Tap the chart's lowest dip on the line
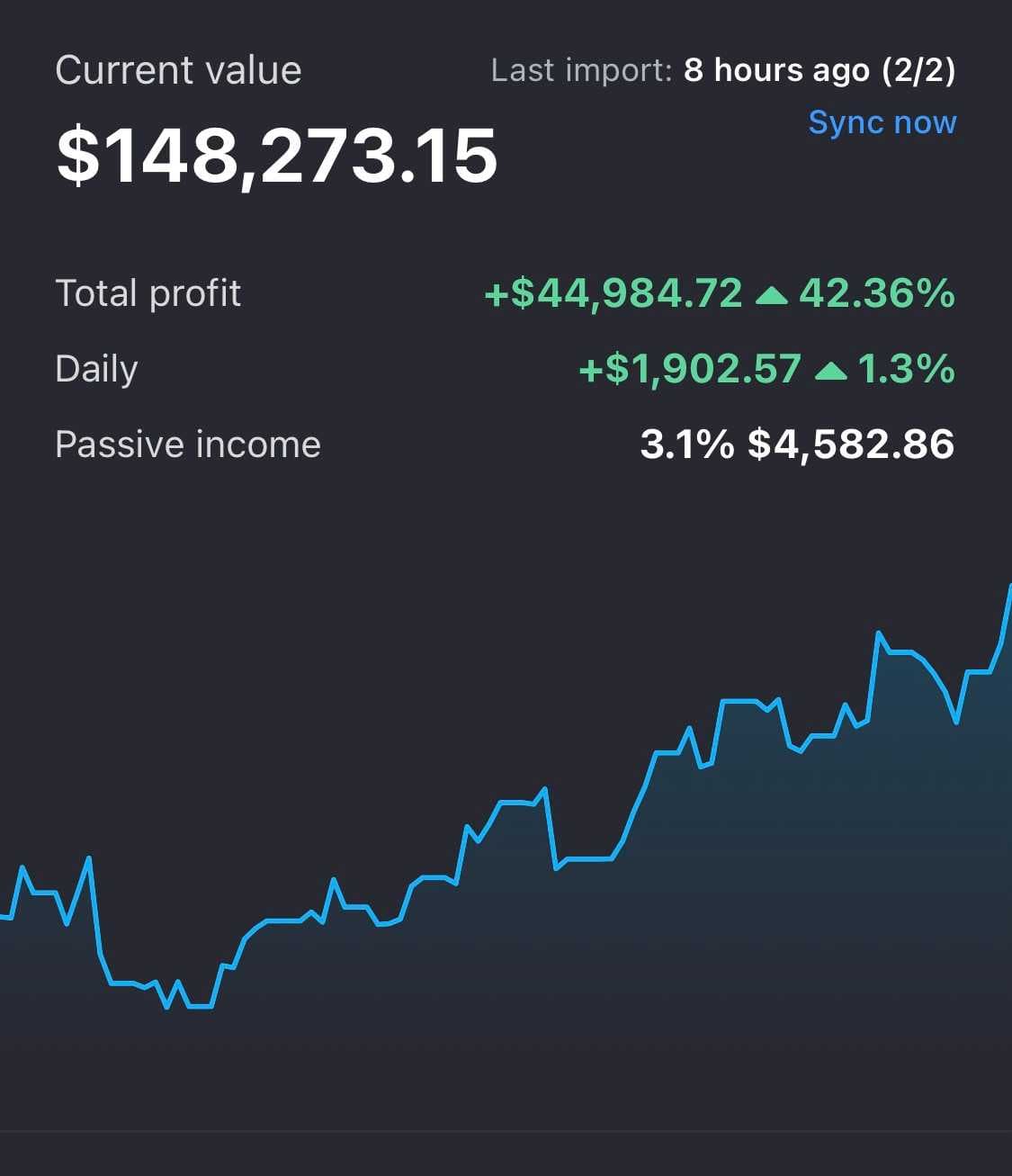 tap(167, 1007)
